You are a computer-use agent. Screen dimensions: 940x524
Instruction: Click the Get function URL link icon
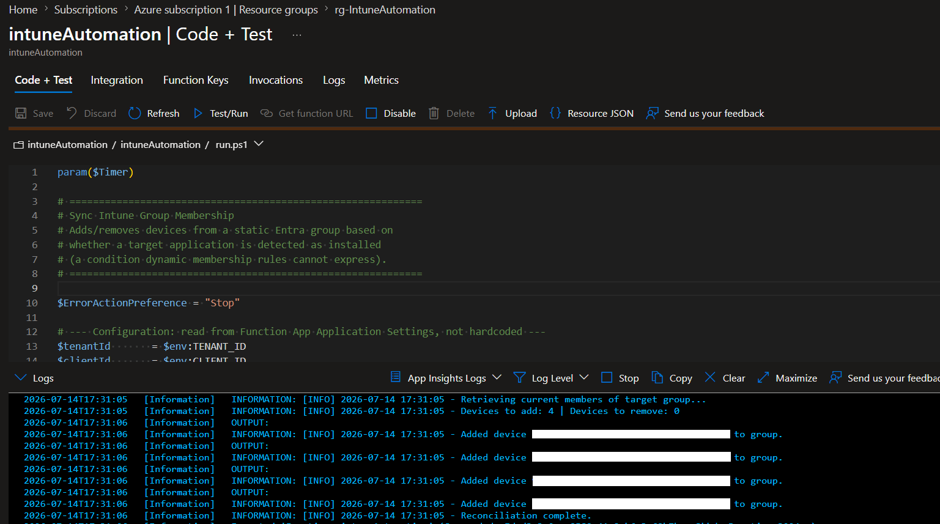pos(266,113)
